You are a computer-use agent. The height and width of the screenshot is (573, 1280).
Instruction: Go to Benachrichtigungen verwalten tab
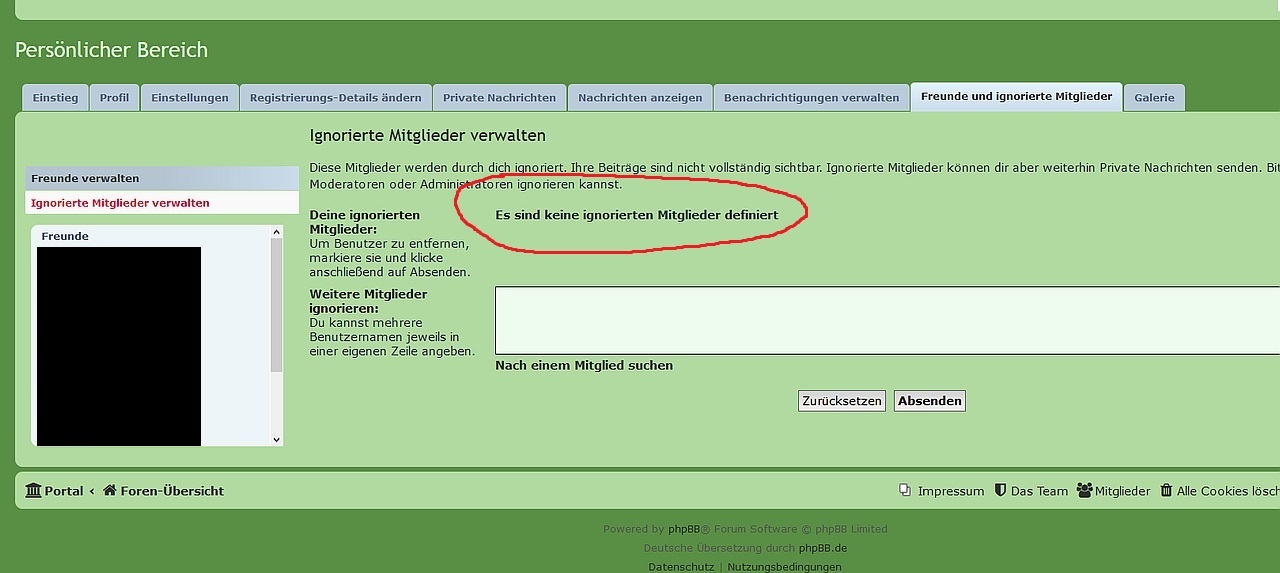point(811,98)
